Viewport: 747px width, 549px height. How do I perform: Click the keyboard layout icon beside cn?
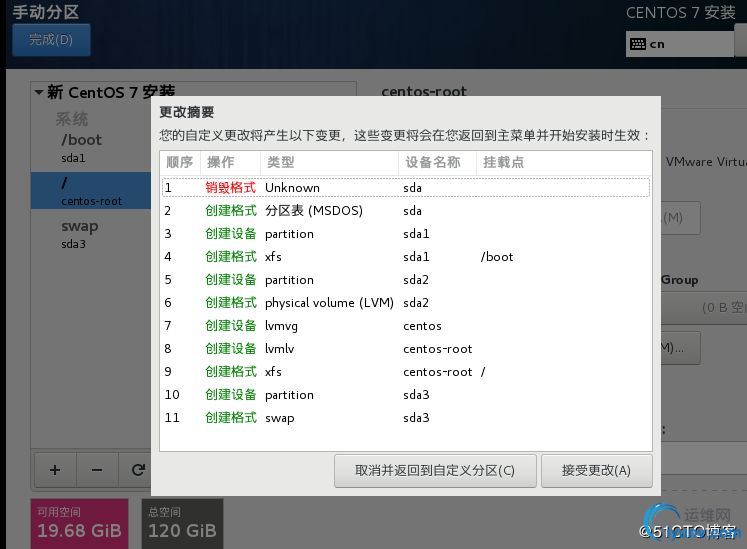click(x=638, y=44)
